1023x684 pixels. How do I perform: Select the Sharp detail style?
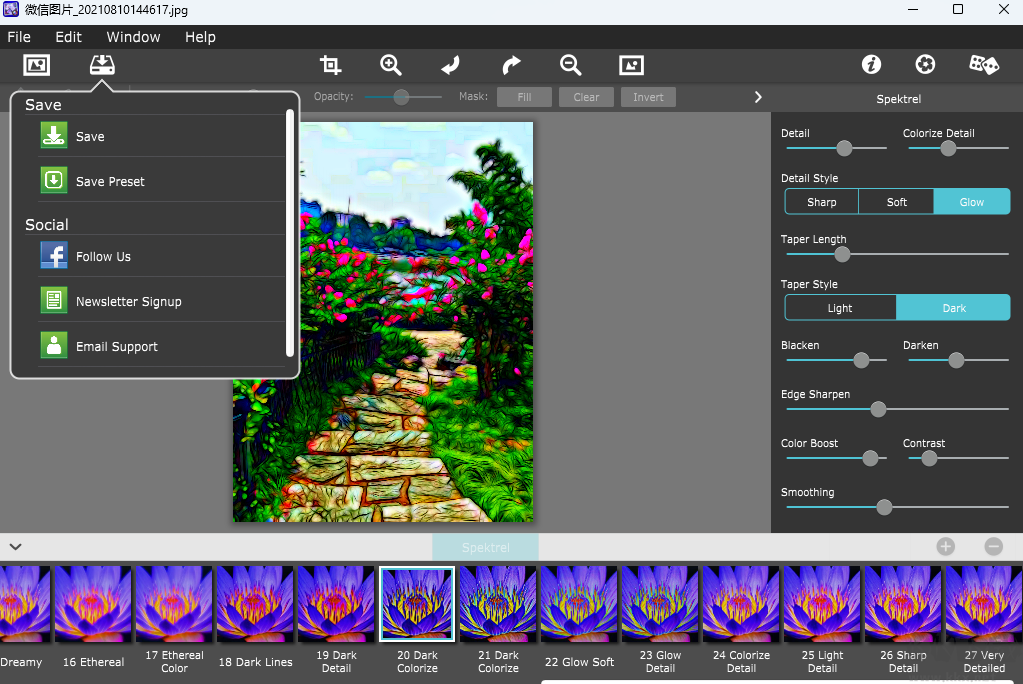pos(821,202)
